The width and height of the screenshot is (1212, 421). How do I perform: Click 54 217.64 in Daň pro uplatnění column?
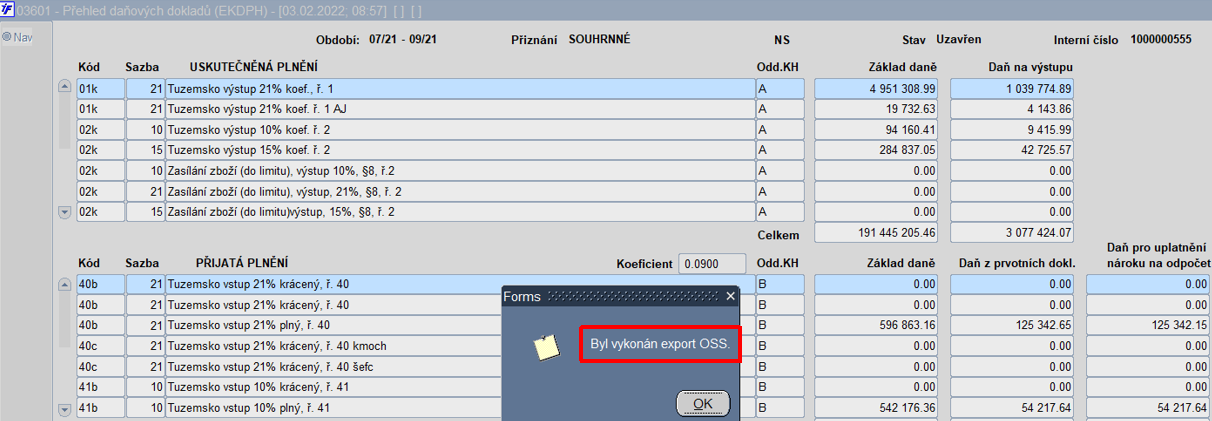[x=1149, y=408]
